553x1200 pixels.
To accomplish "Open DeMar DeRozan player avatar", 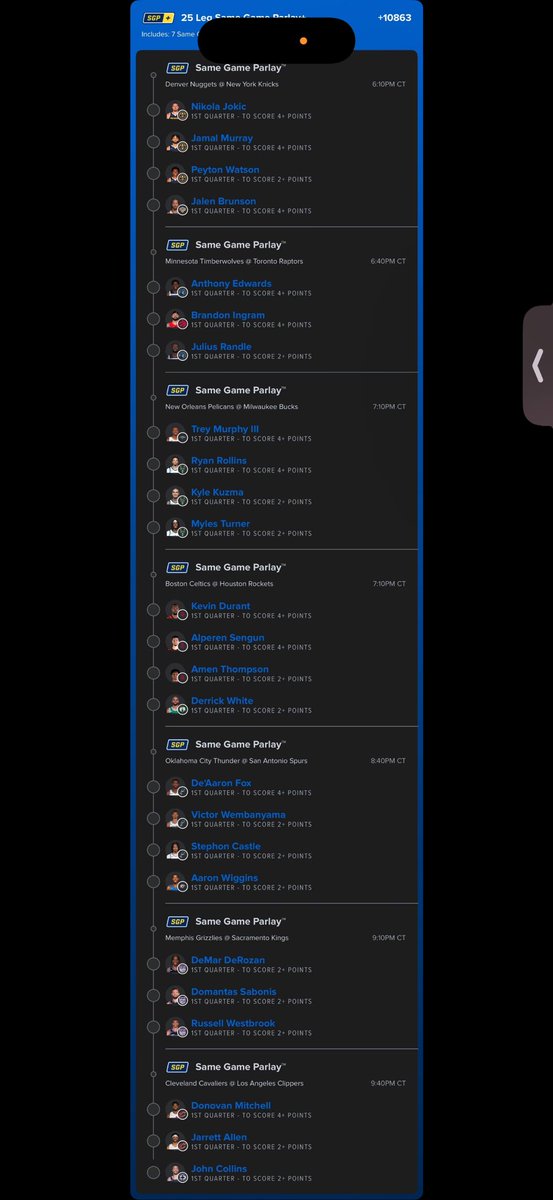I will (176, 964).
